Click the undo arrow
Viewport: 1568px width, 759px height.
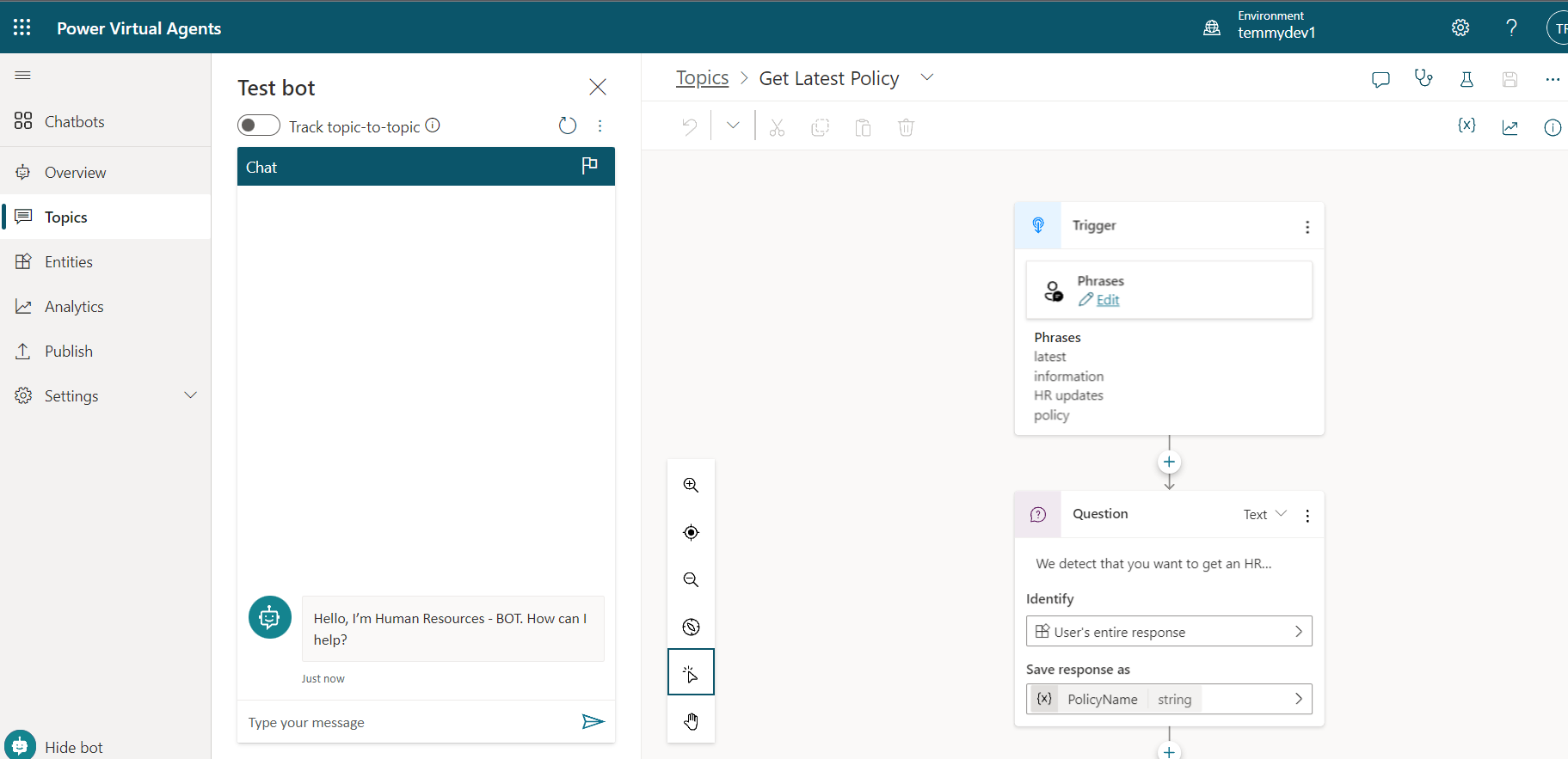pos(689,127)
